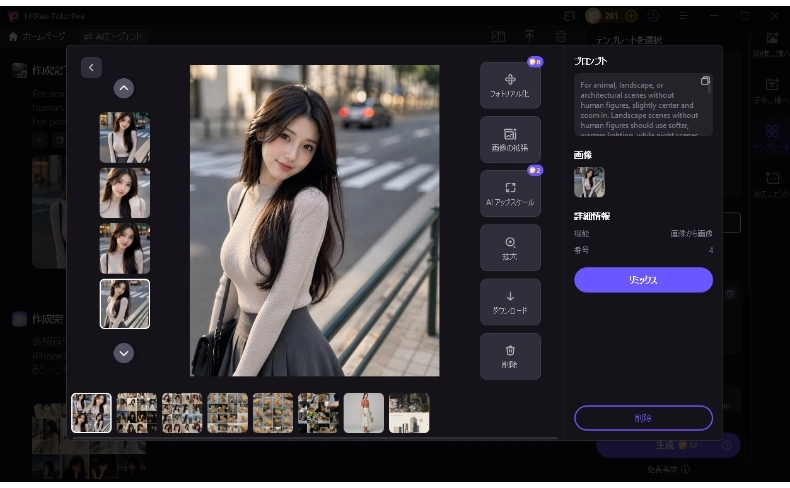
Task: Open the second bottom strip collage thumbnail
Action: [x=137, y=413]
